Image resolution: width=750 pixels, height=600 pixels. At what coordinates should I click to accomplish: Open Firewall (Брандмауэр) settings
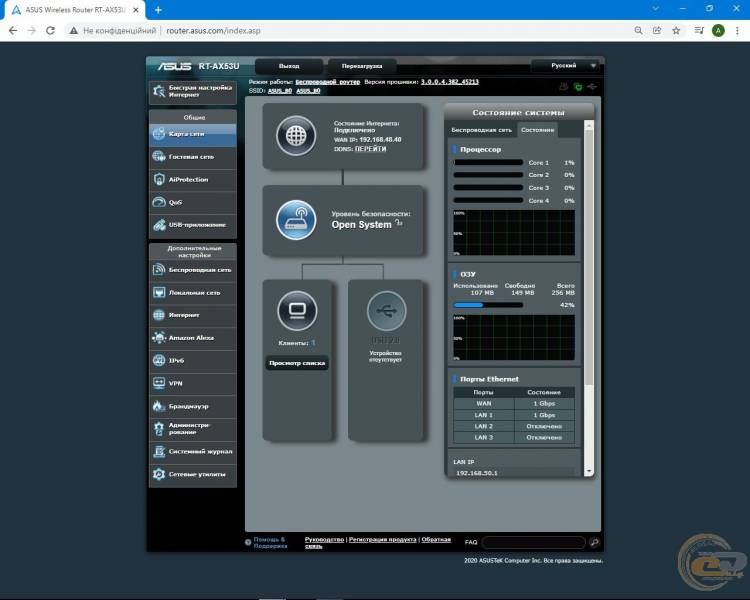[x=193, y=406]
